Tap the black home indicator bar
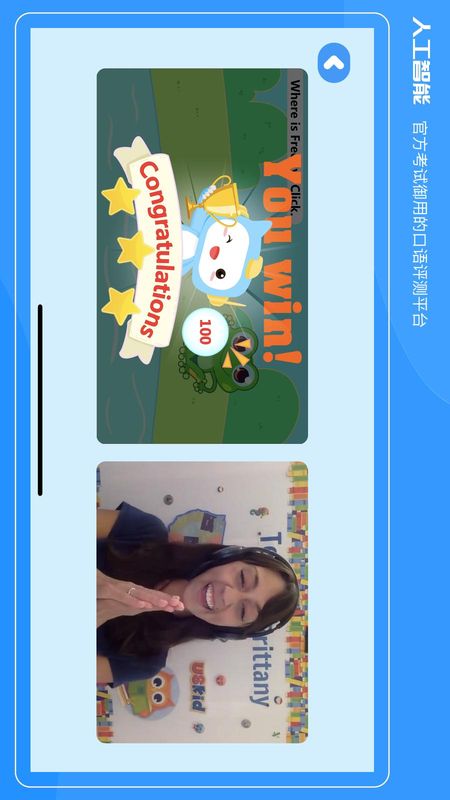 coord(40,400)
